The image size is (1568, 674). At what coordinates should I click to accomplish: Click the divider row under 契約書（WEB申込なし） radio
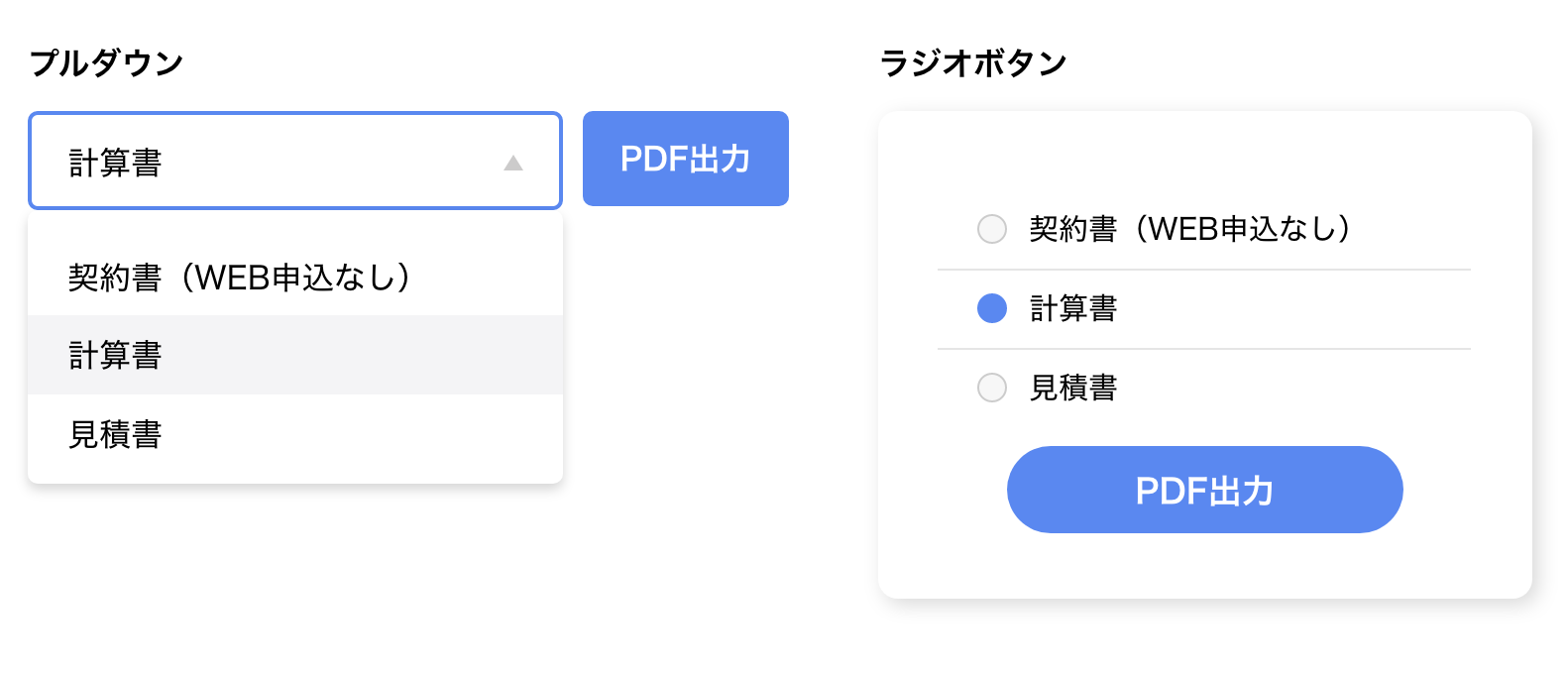tap(1204, 268)
